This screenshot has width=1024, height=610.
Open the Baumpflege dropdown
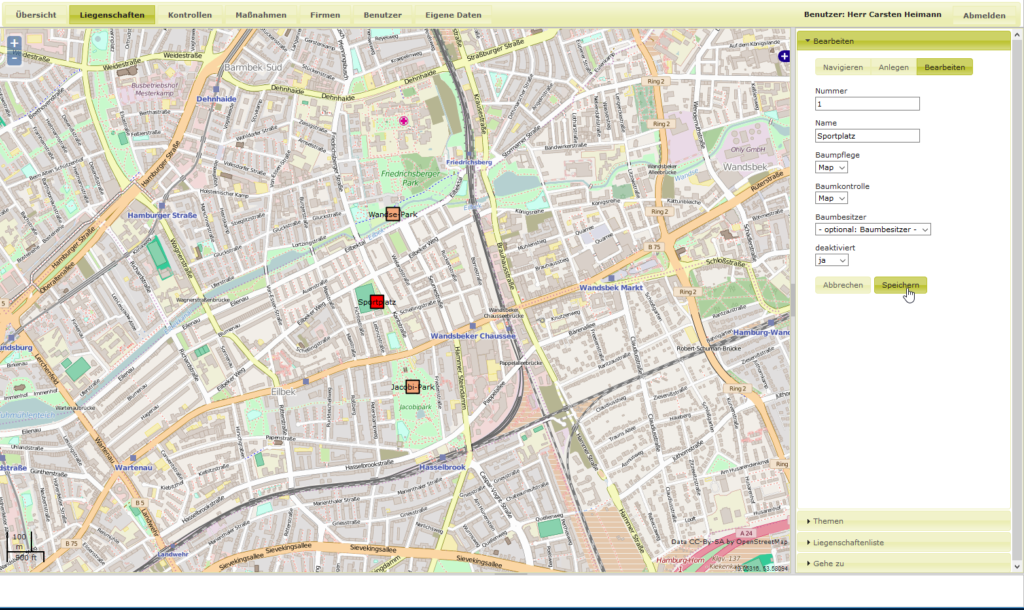(832, 168)
